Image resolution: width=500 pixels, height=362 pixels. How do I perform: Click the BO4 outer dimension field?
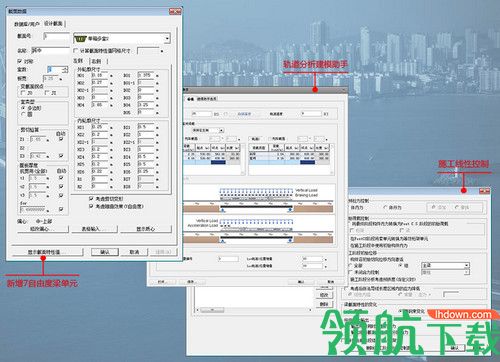pyautogui.click(x=146, y=105)
